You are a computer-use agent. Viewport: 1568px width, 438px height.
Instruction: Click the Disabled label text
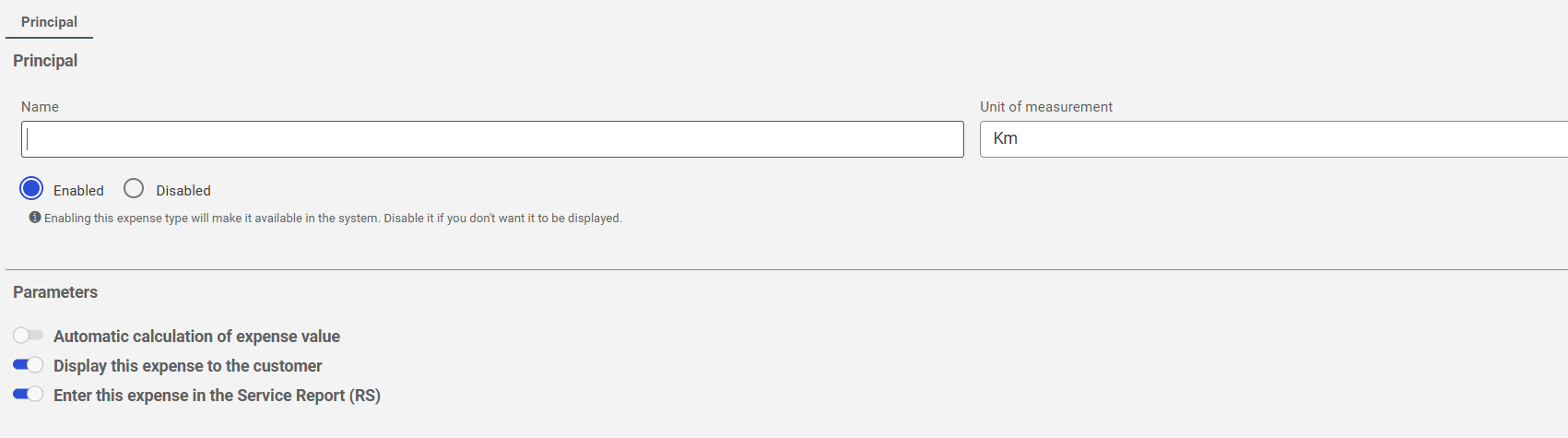point(183,191)
